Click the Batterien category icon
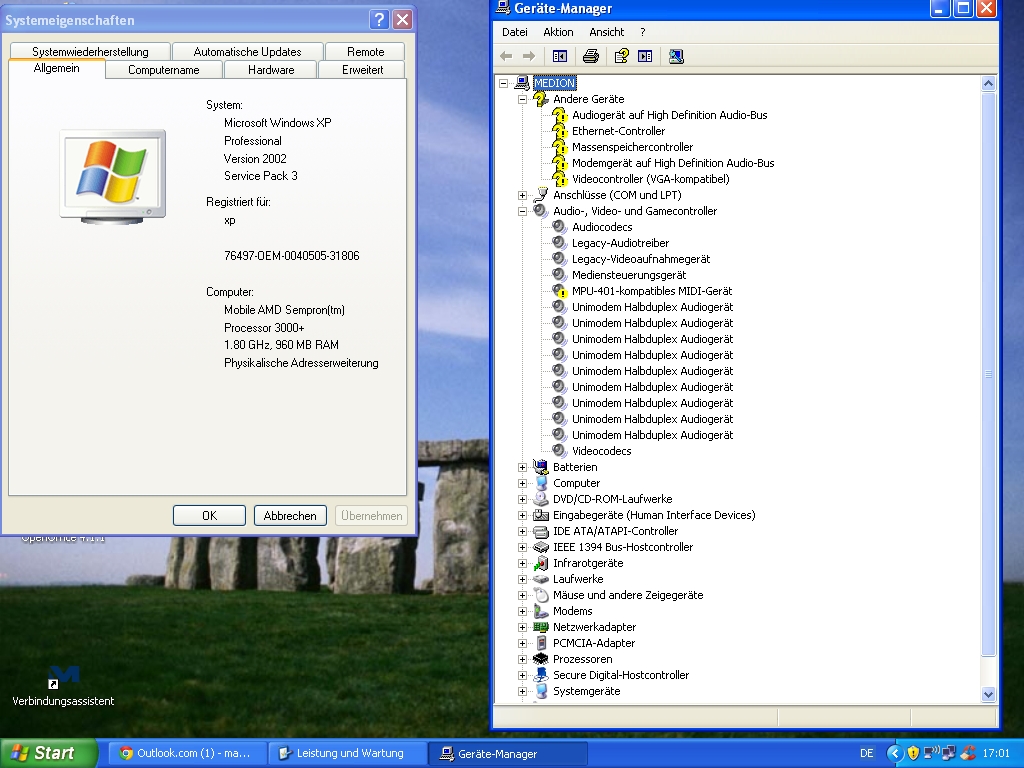This screenshot has width=1024, height=768. [x=540, y=467]
